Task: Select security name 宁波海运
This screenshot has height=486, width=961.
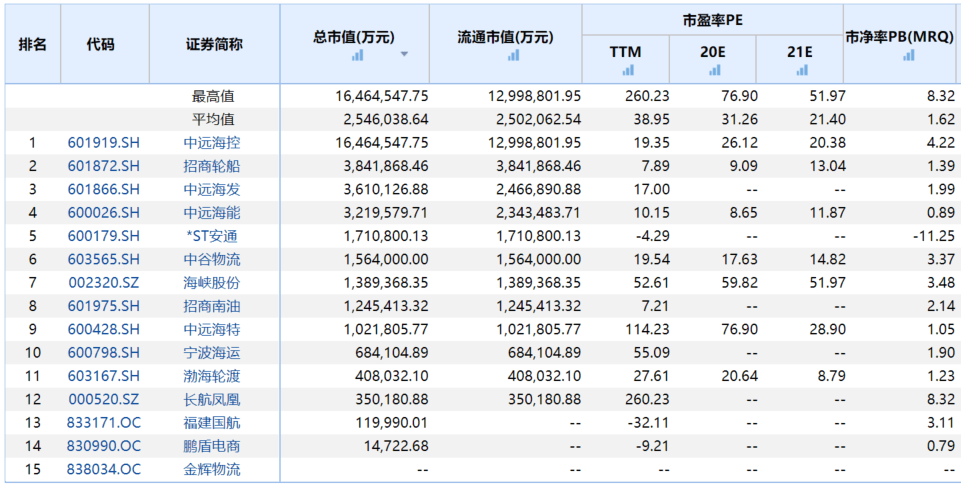Action: click(212, 352)
